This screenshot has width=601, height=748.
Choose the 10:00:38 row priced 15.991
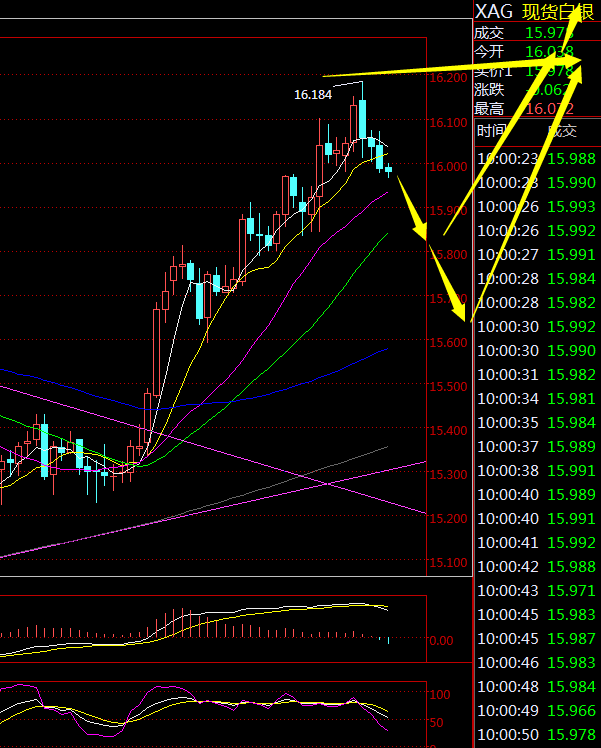pyautogui.click(x=537, y=470)
